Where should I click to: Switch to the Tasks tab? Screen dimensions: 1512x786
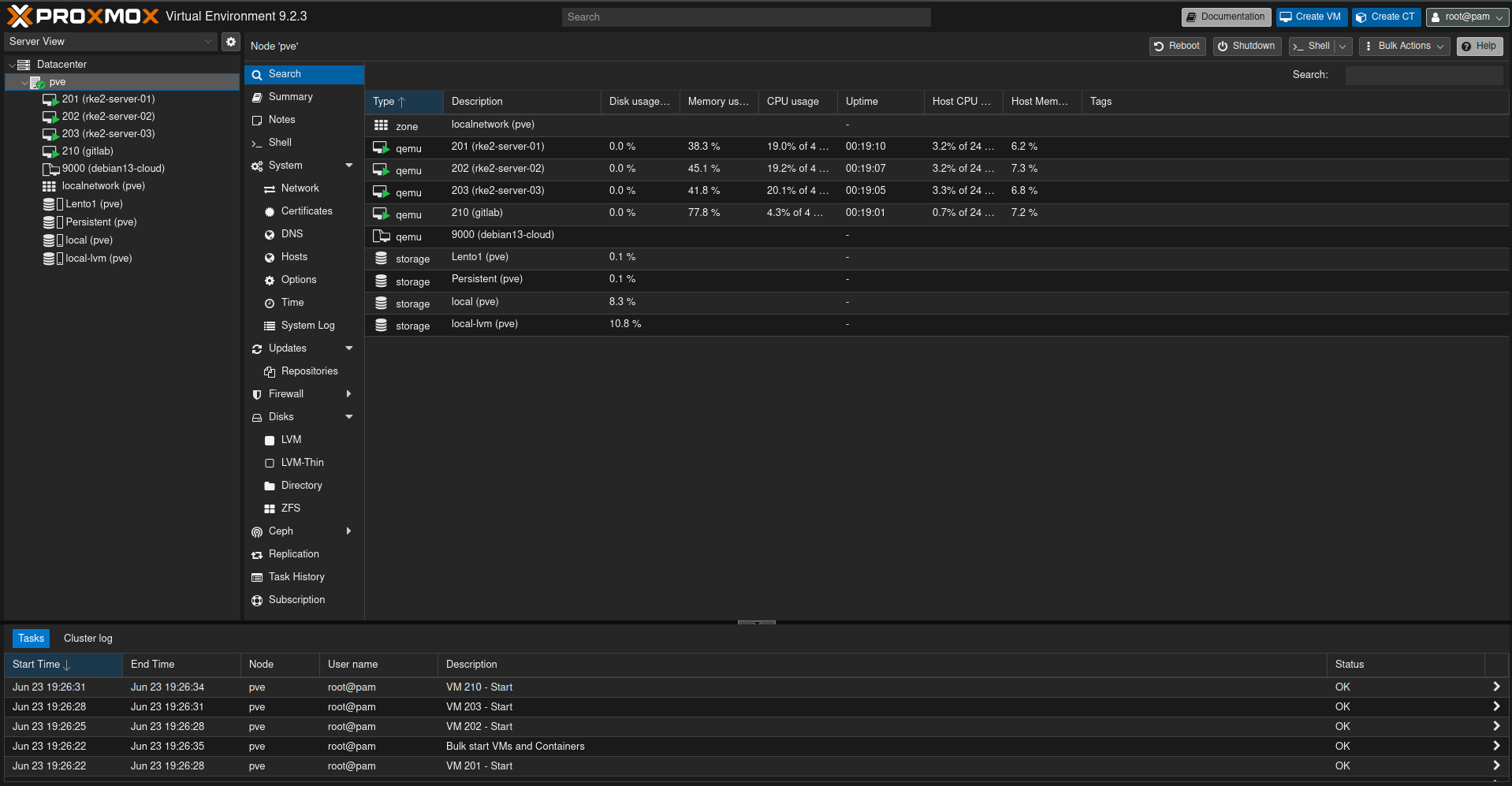click(31, 639)
